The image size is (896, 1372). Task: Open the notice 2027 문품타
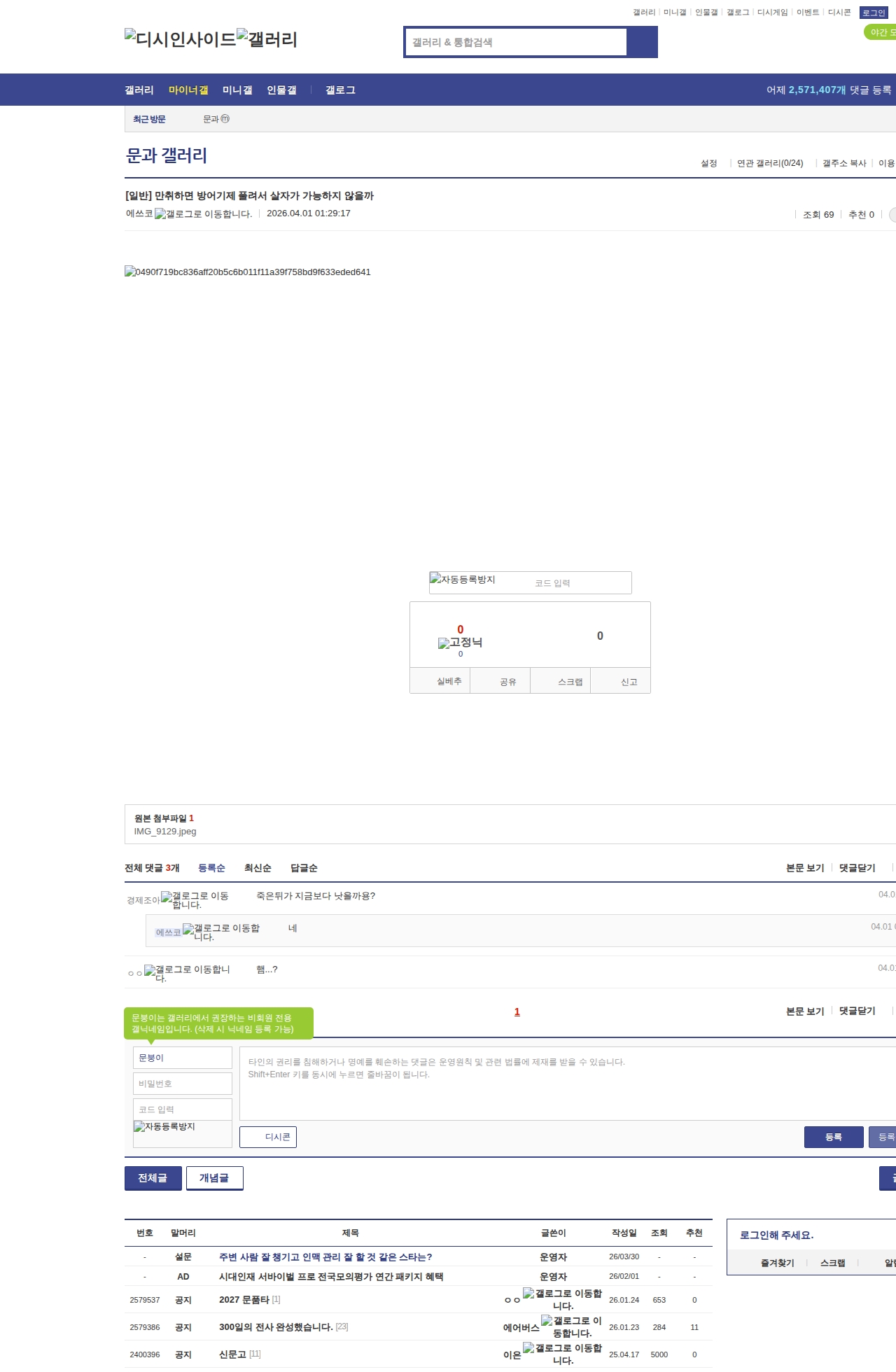point(244,1300)
